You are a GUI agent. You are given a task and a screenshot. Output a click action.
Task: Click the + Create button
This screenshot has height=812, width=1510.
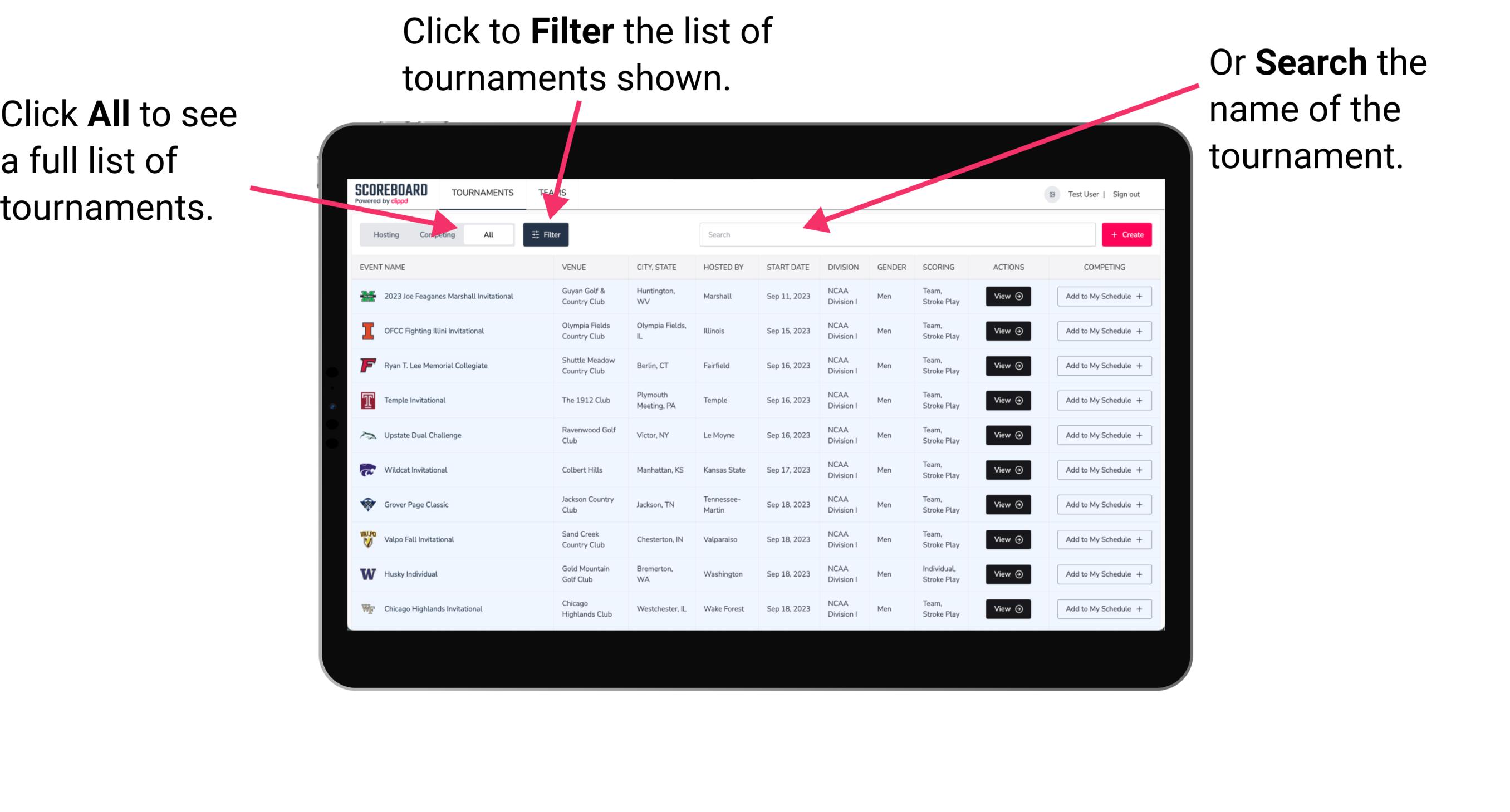tap(1127, 235)
